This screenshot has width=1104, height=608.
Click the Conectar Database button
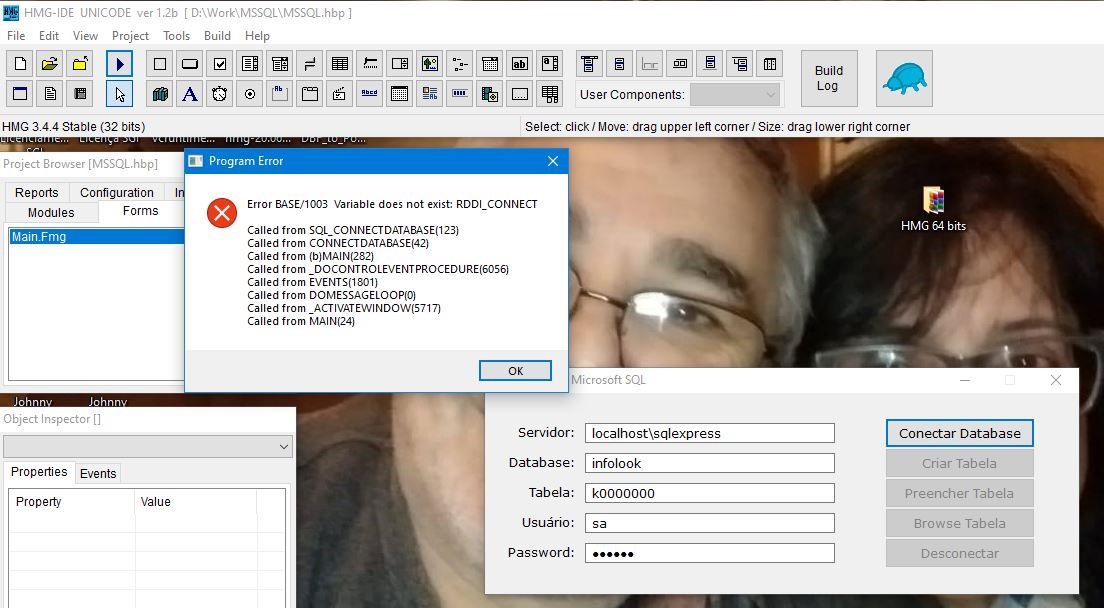[x=960, y=433]
